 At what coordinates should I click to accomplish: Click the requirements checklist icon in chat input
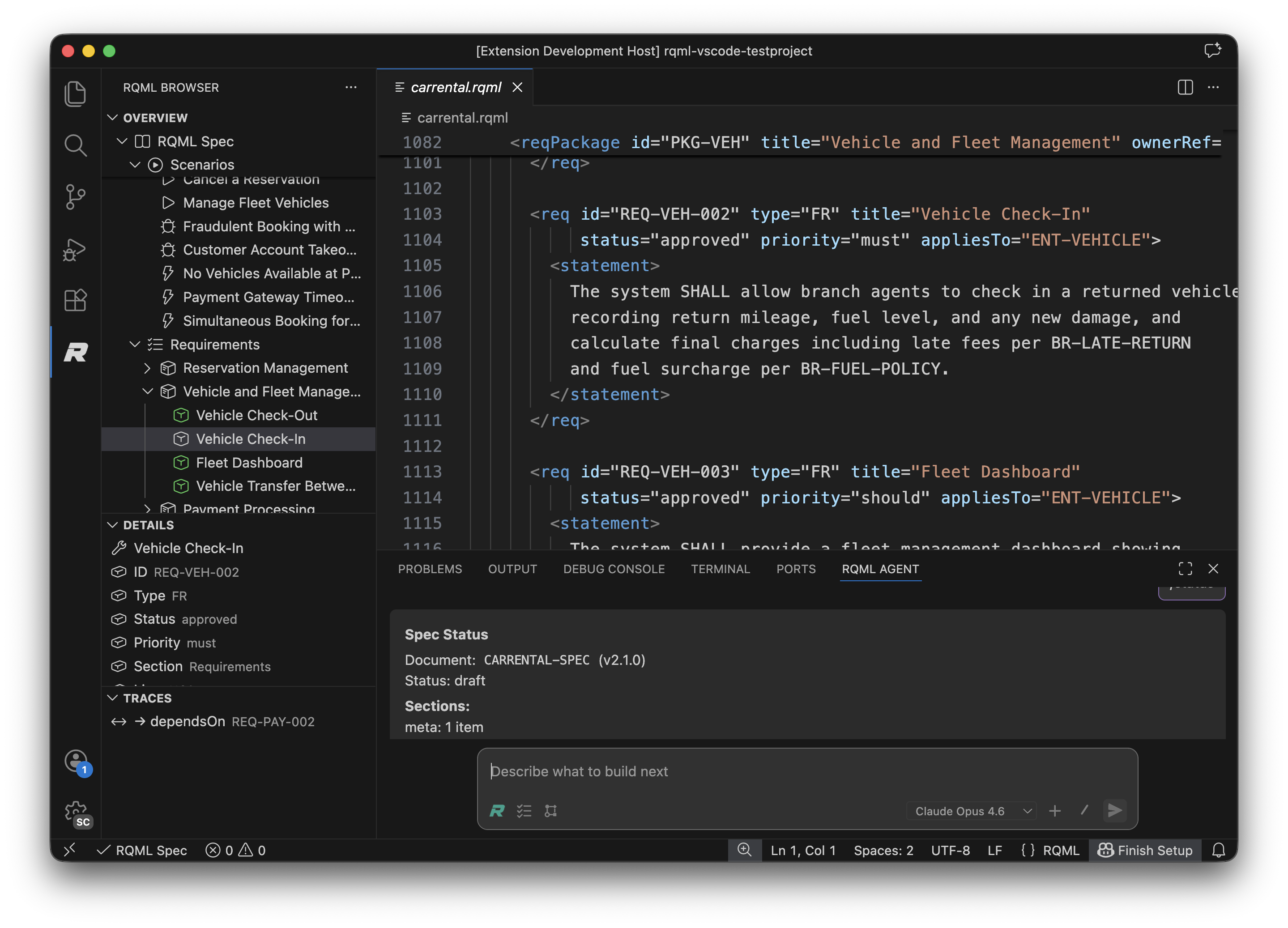click(524, 811)
